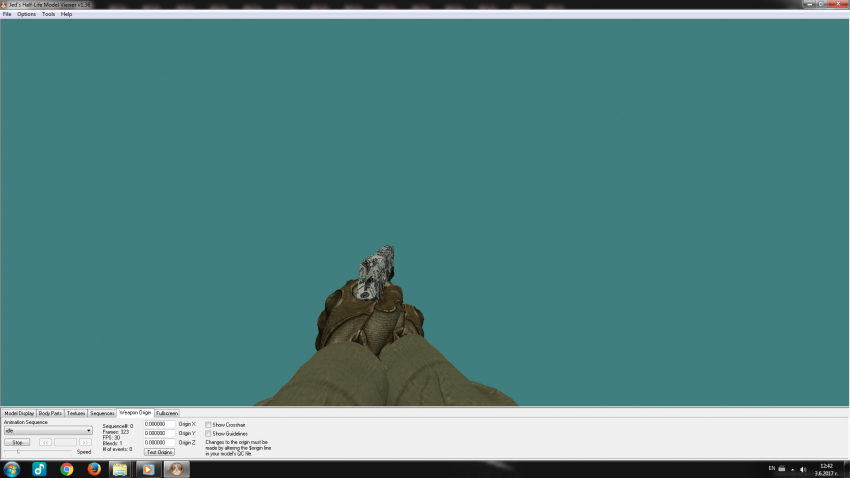Image resolution: width=850 pixels, height=478 pixels.
Task: Open the media player taskbar icon
Action: coord(148,469)
